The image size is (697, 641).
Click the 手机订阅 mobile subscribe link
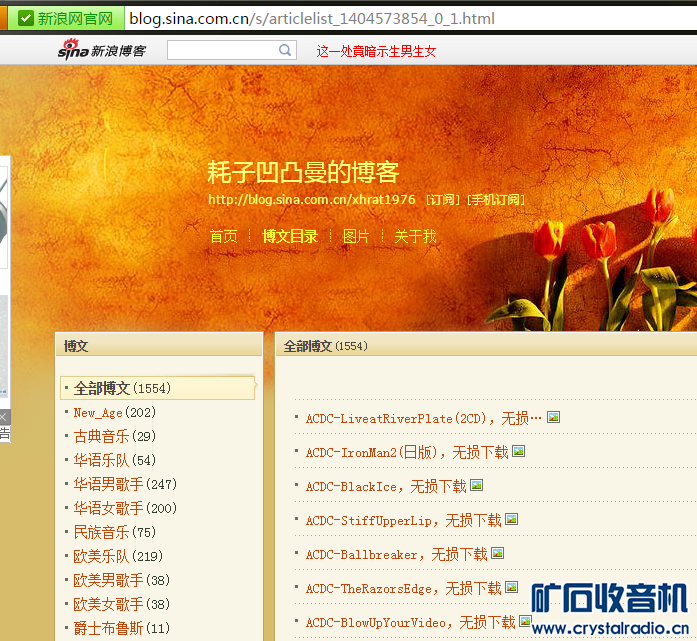pos(496,200)
